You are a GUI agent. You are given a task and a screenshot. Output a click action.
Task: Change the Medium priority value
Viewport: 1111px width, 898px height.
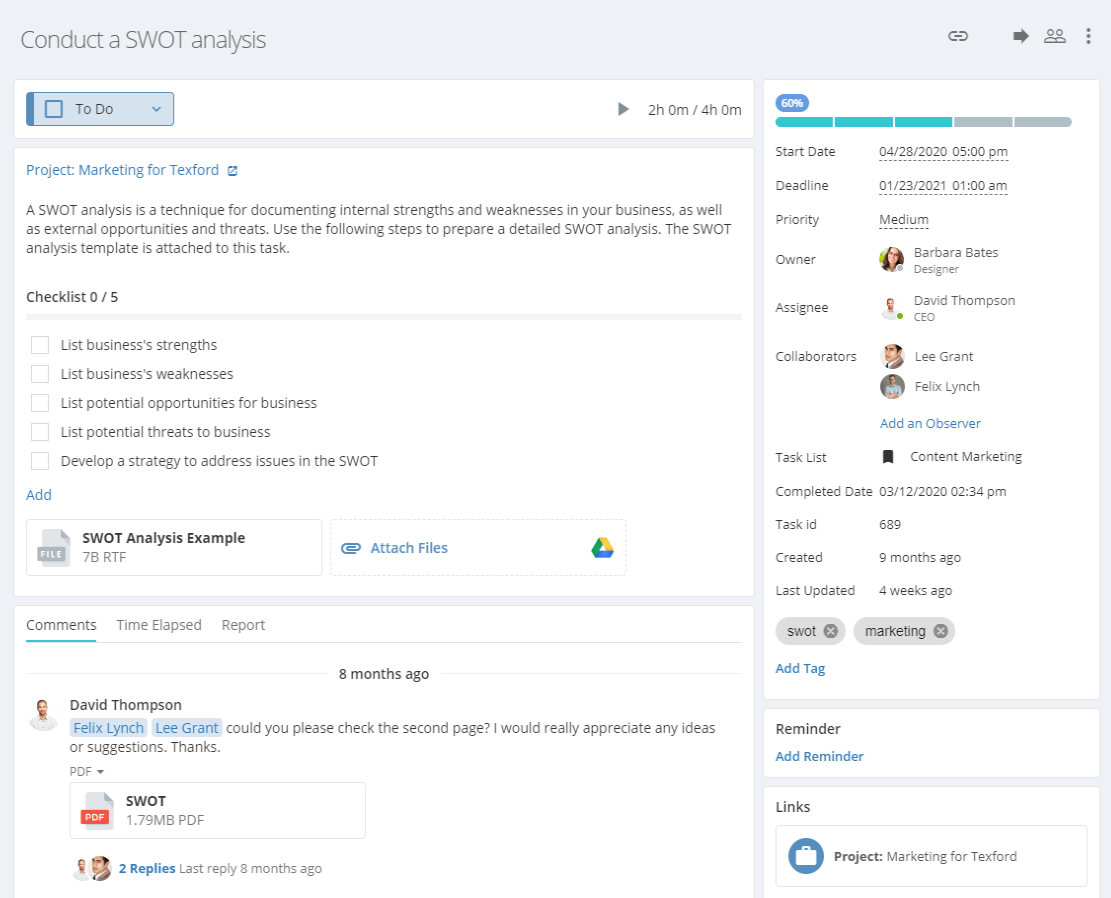coord(903,220)
